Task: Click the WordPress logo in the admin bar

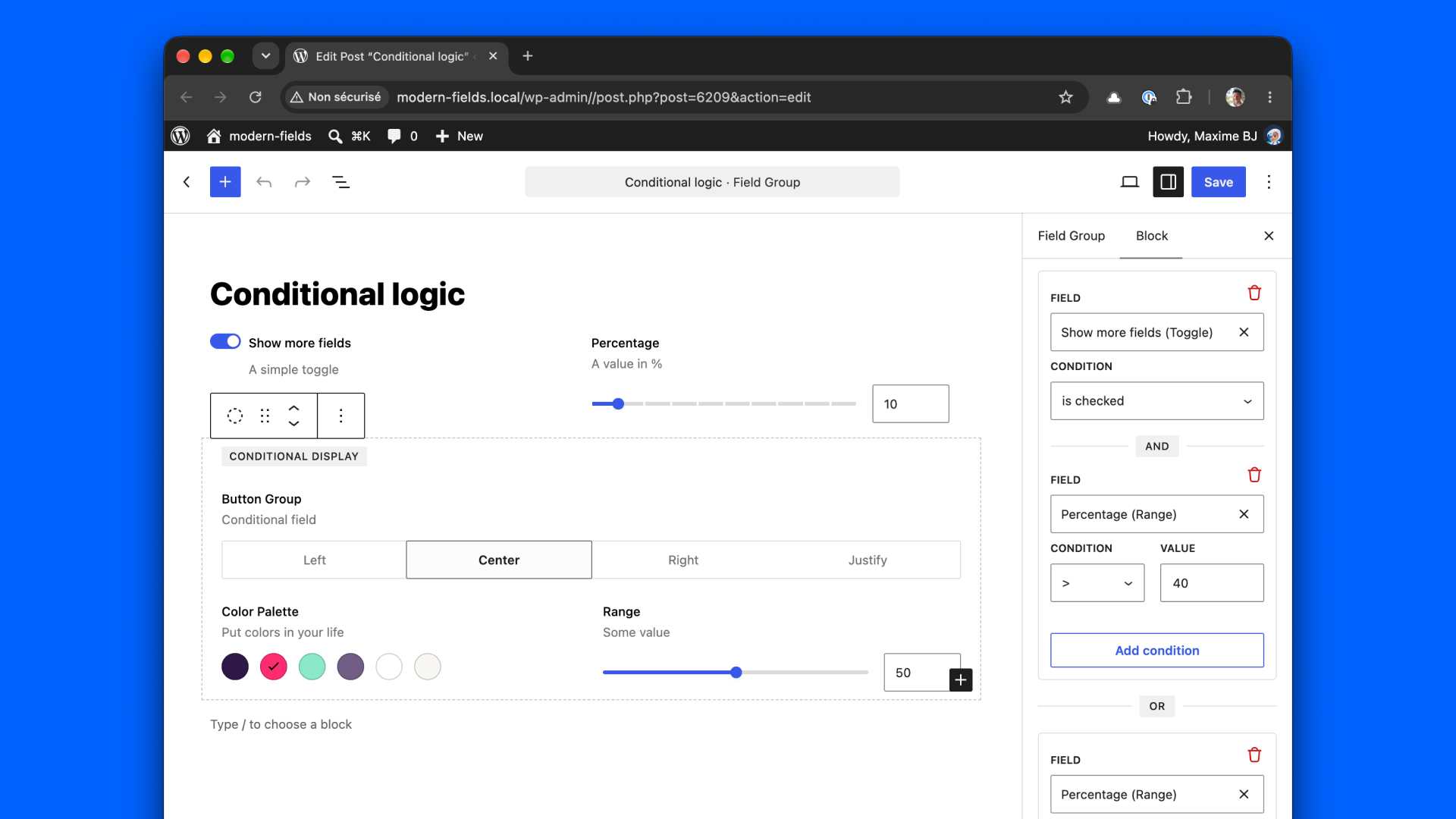Action: click(180, 136)
